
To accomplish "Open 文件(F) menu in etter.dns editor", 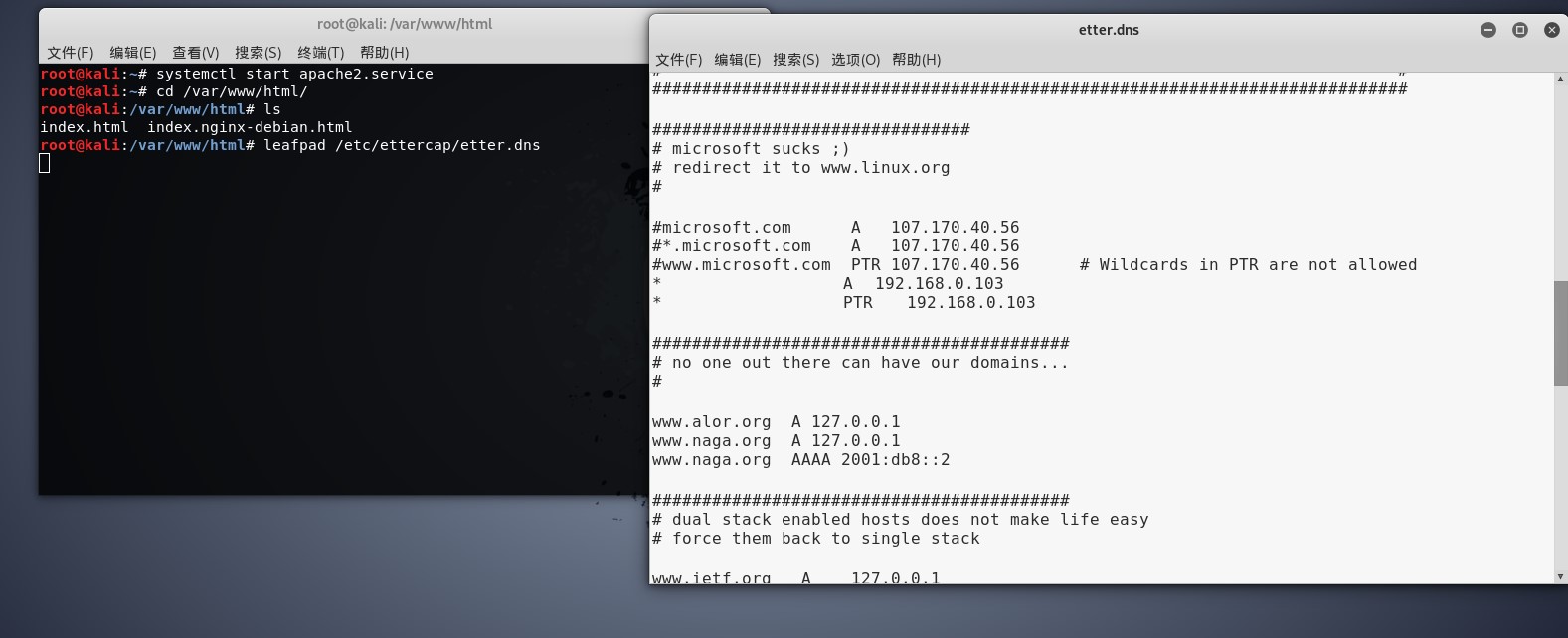I will coord(678,60).
